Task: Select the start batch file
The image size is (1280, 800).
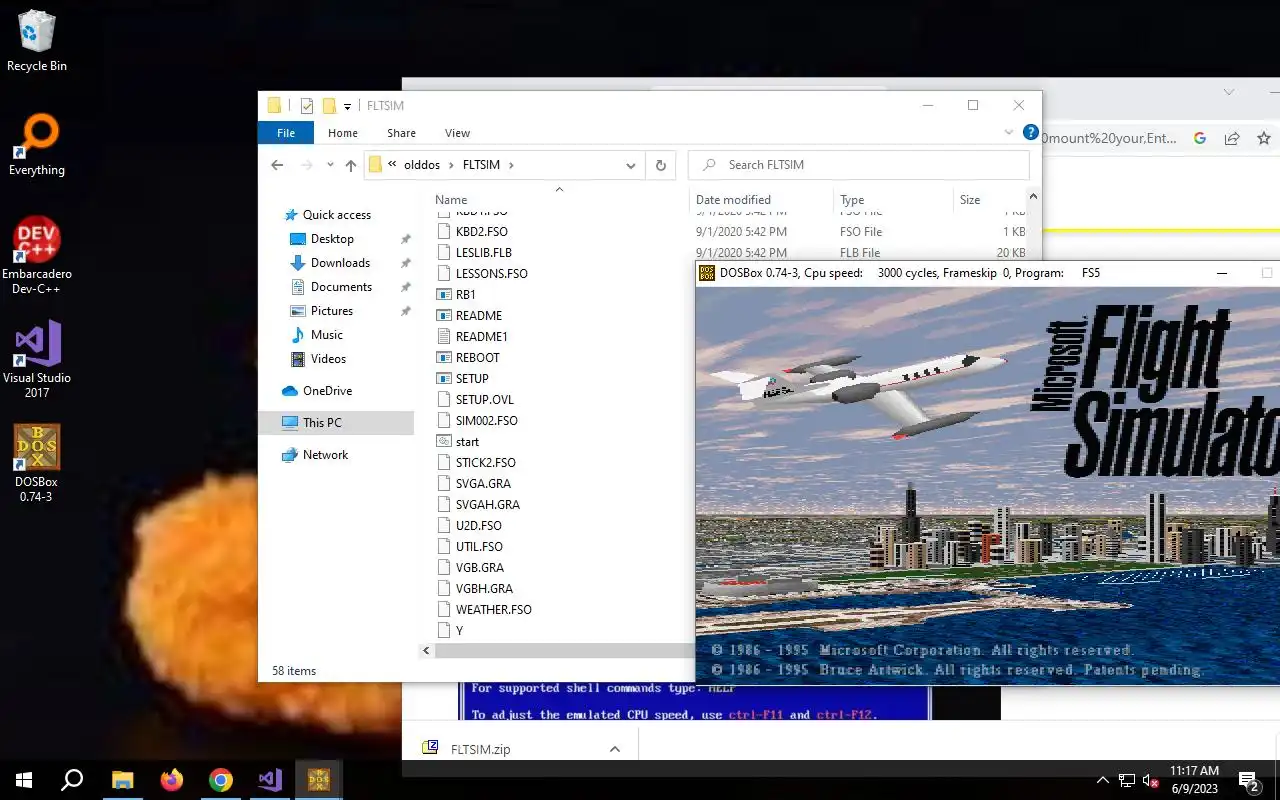Action: pyautogui.click(x=467, y=442)
